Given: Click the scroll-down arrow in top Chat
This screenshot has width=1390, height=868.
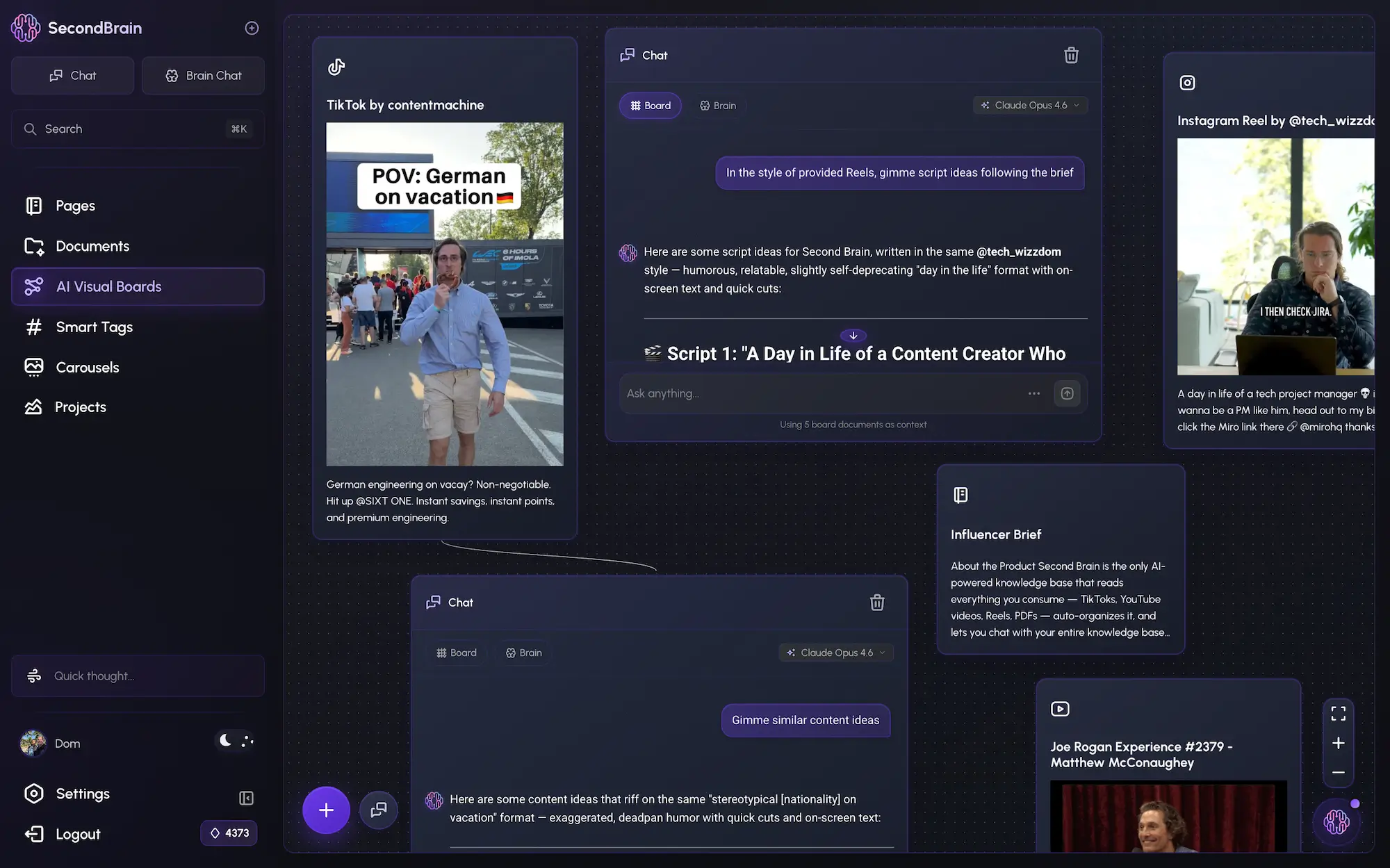Looking at the screenshot, I should pos(853,336).
